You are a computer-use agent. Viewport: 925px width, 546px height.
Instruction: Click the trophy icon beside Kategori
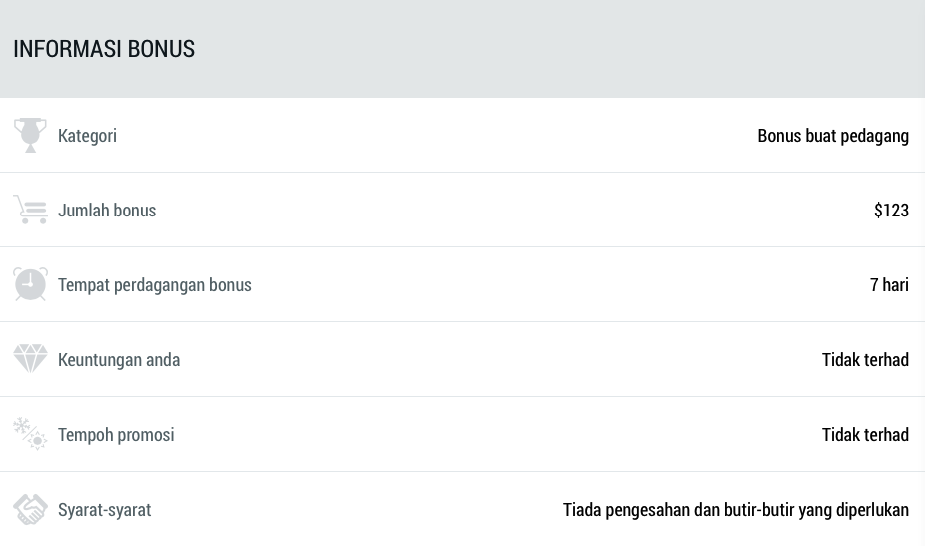[x=30, y=135]
